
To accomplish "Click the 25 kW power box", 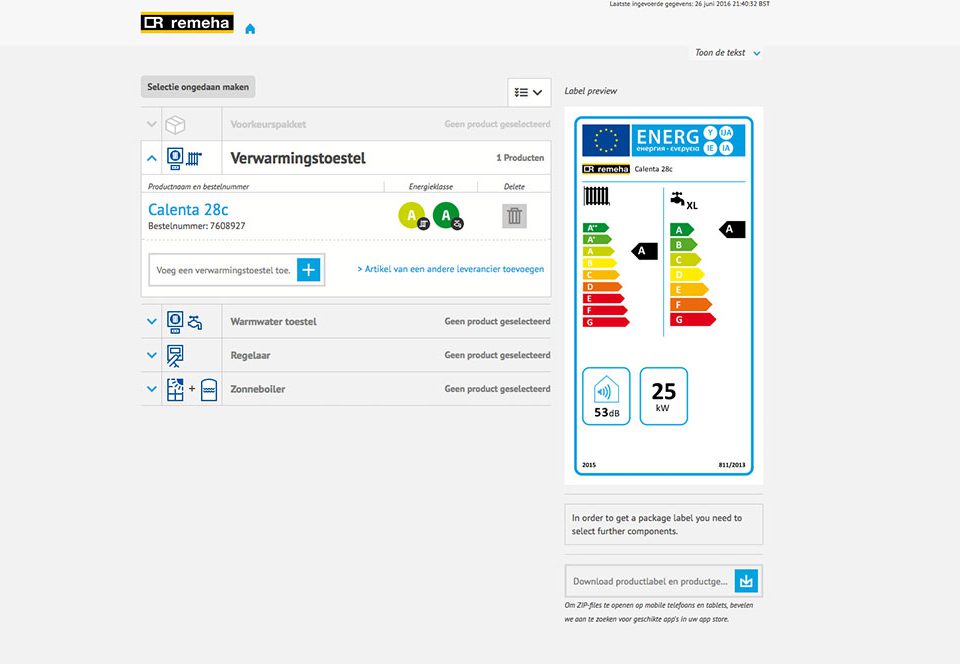I will [x=664, y=396].
